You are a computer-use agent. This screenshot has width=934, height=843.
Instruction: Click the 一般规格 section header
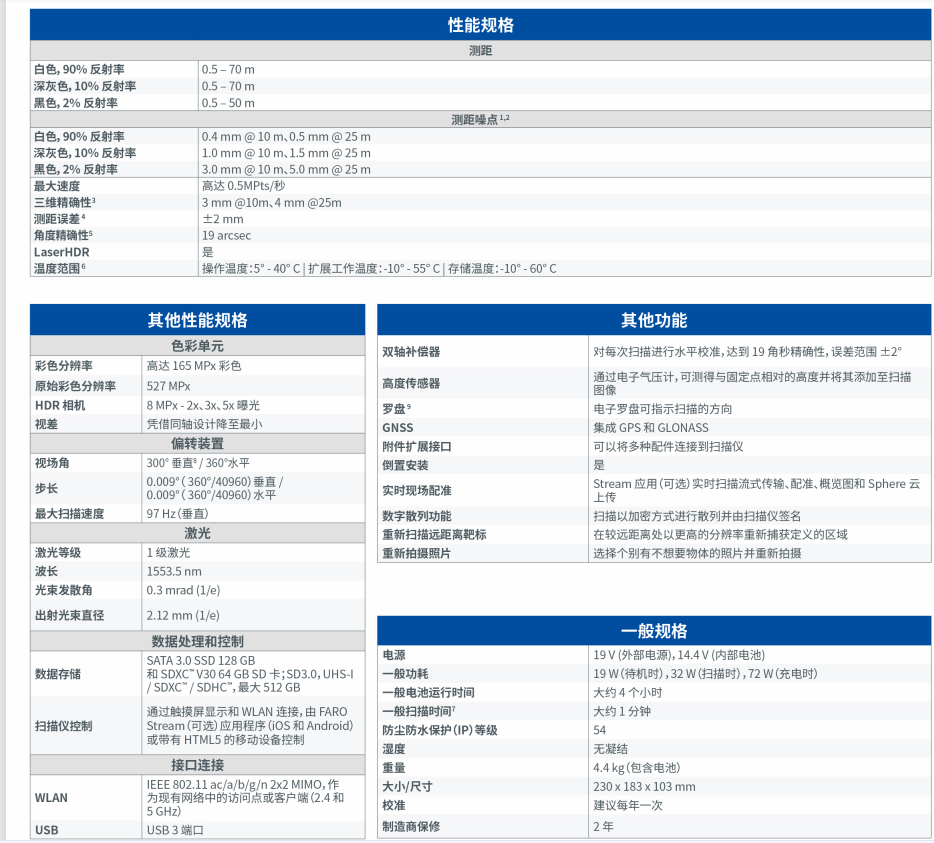653,631
